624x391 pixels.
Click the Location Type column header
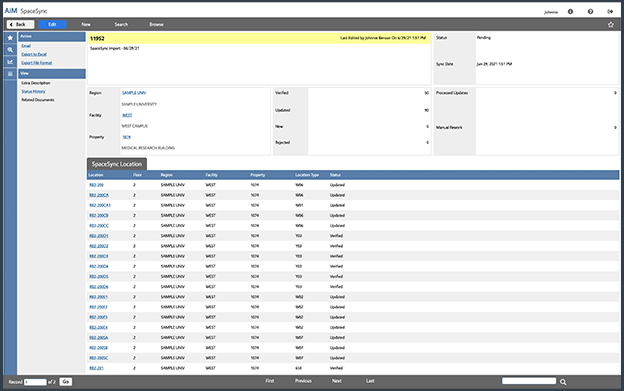point(307,175)
